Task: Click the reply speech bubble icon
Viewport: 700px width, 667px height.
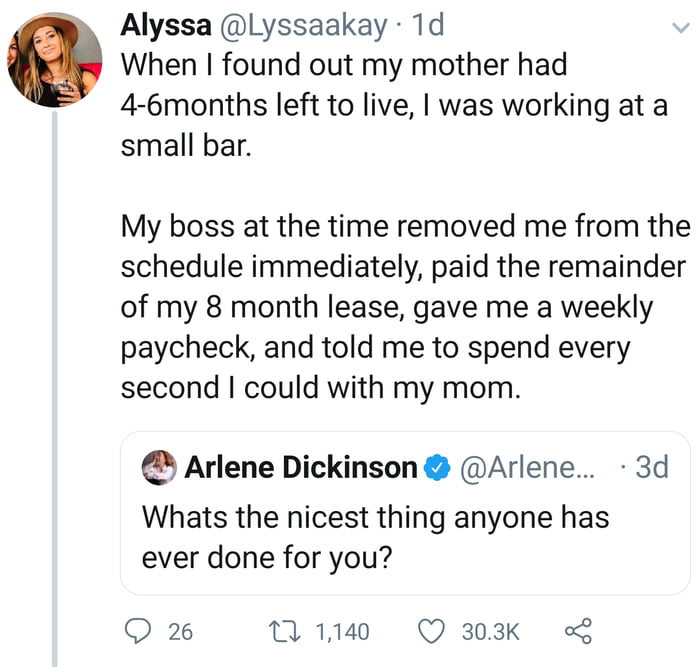Action: 135,631
